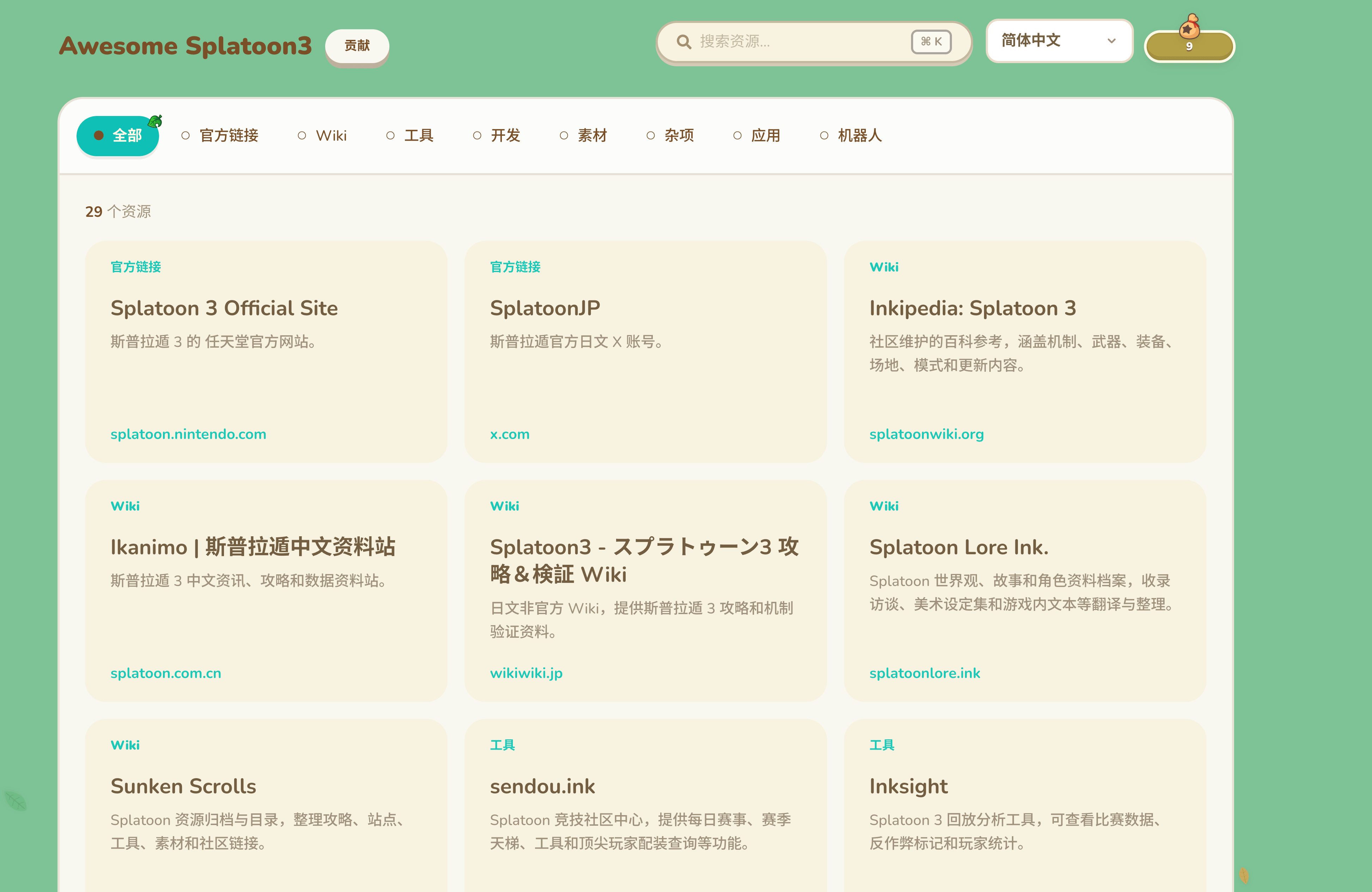1372x892 pixels.
Task: Click the Splatoon 3 Official Site title
Action: point(224,308)
